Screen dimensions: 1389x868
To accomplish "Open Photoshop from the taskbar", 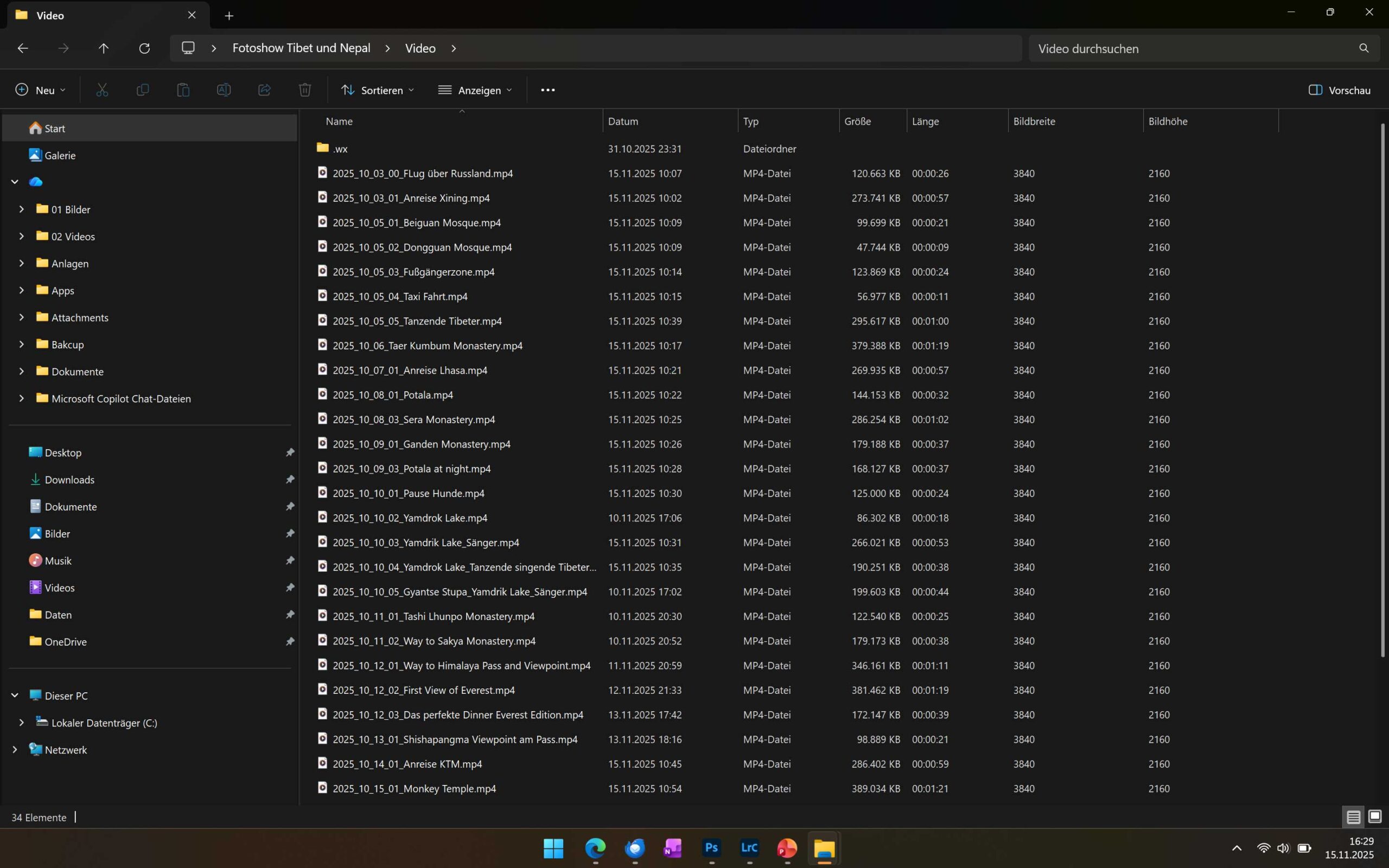I will pos(711,848).
